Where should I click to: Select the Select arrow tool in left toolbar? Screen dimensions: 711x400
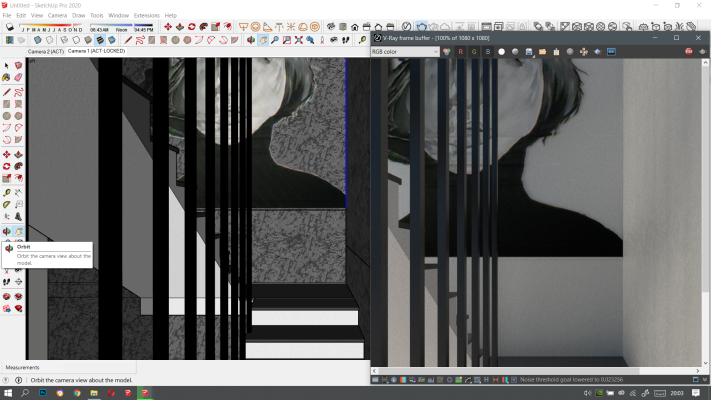(x=6, y=66)
